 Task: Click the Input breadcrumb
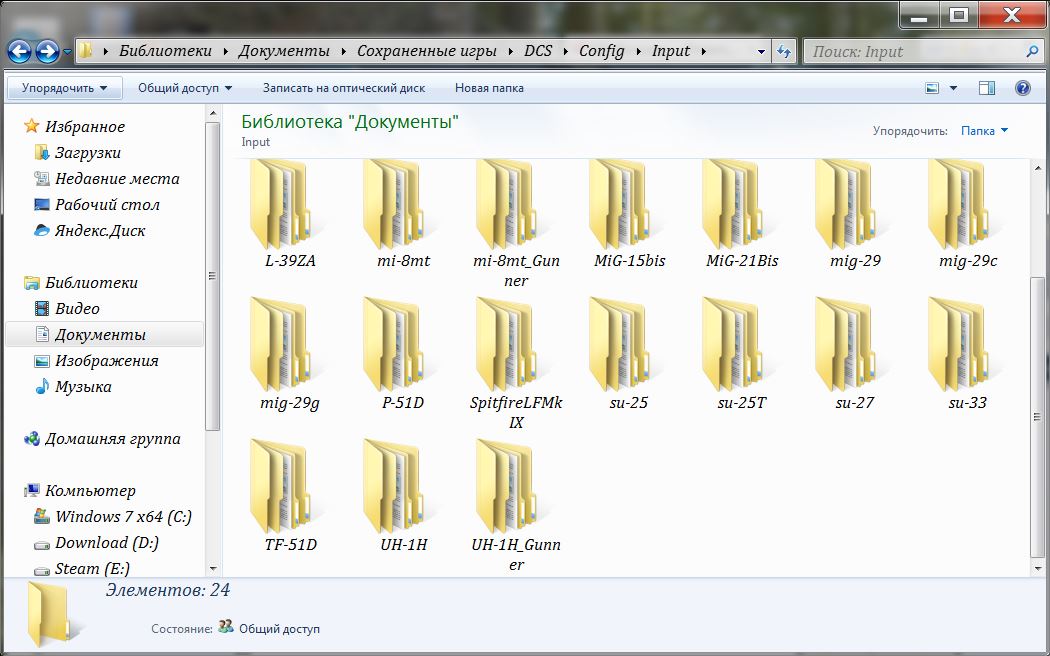coord(671,52)
